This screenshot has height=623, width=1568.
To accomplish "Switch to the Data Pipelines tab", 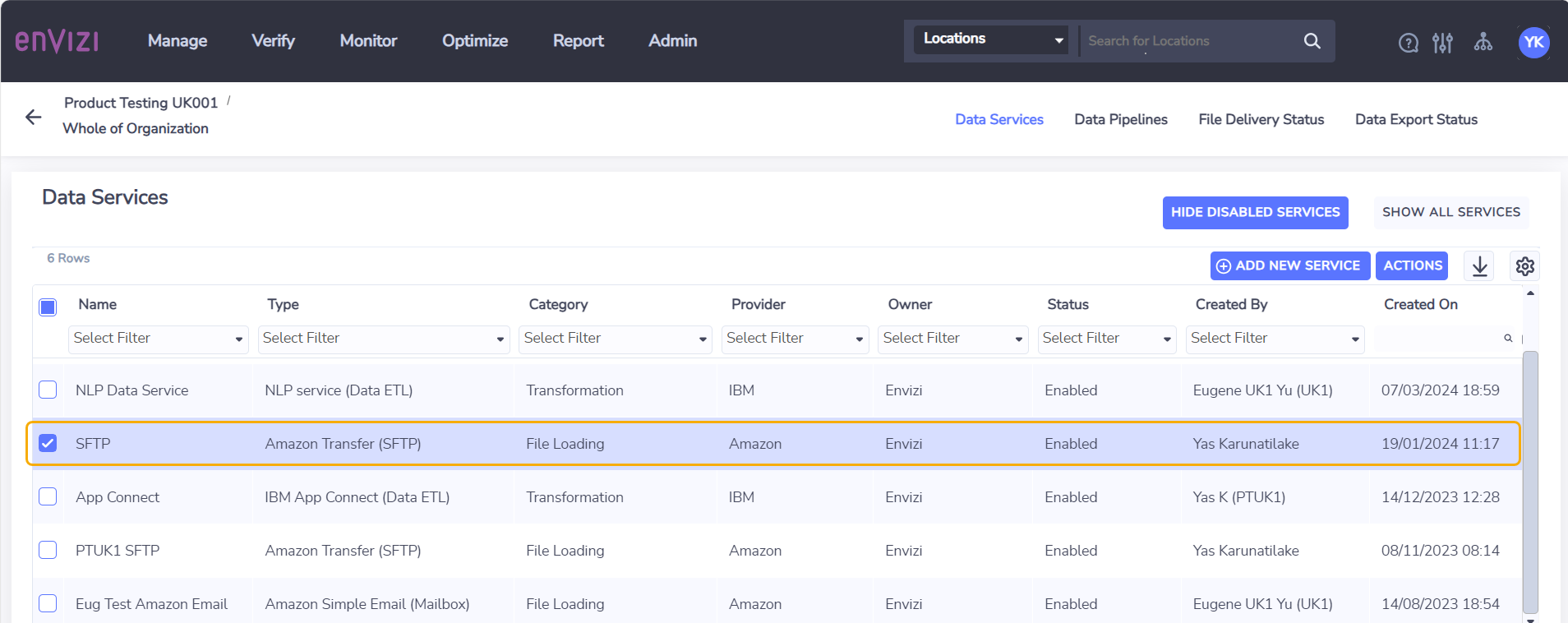I will pyautogui.click(x=1121, y=120).
